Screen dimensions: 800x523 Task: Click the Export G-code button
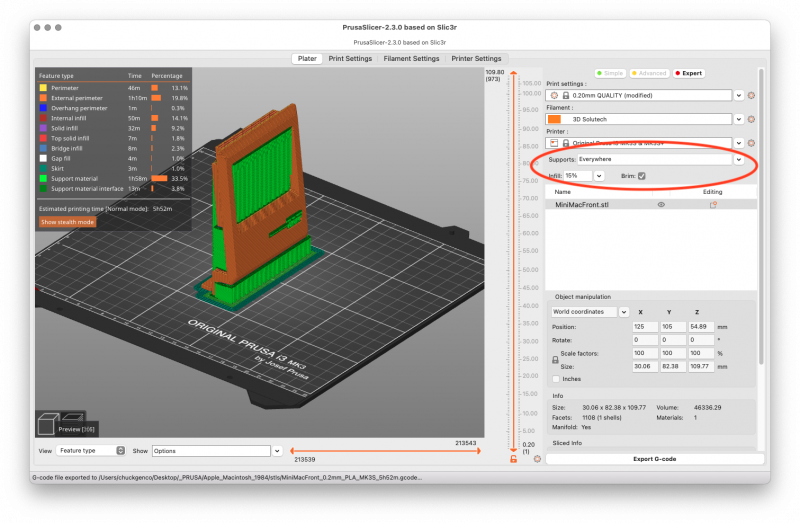click(655, 459)
